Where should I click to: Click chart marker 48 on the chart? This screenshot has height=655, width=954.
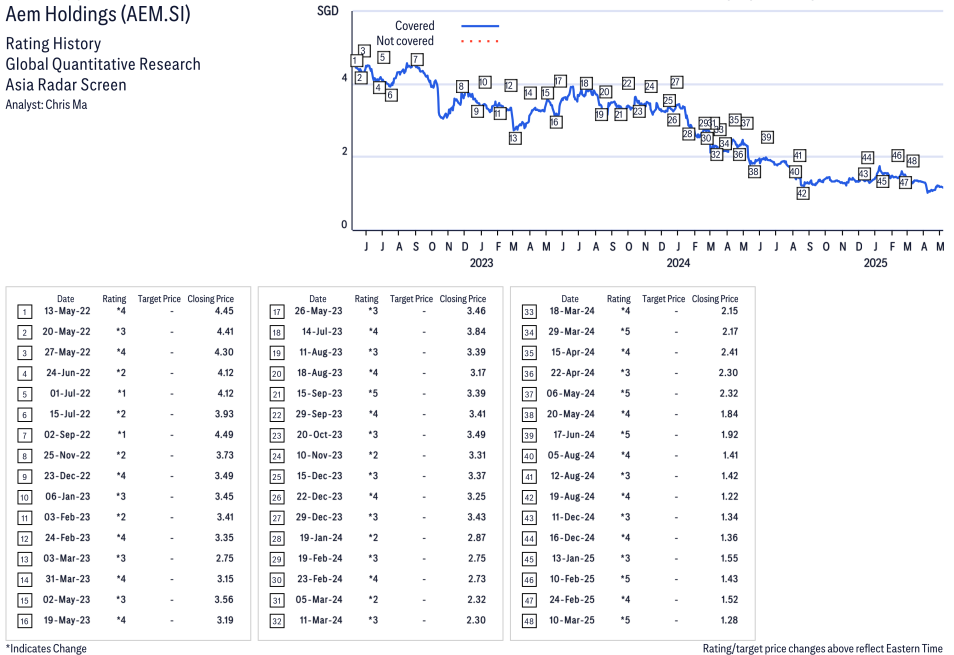click(x=912, y=161)
